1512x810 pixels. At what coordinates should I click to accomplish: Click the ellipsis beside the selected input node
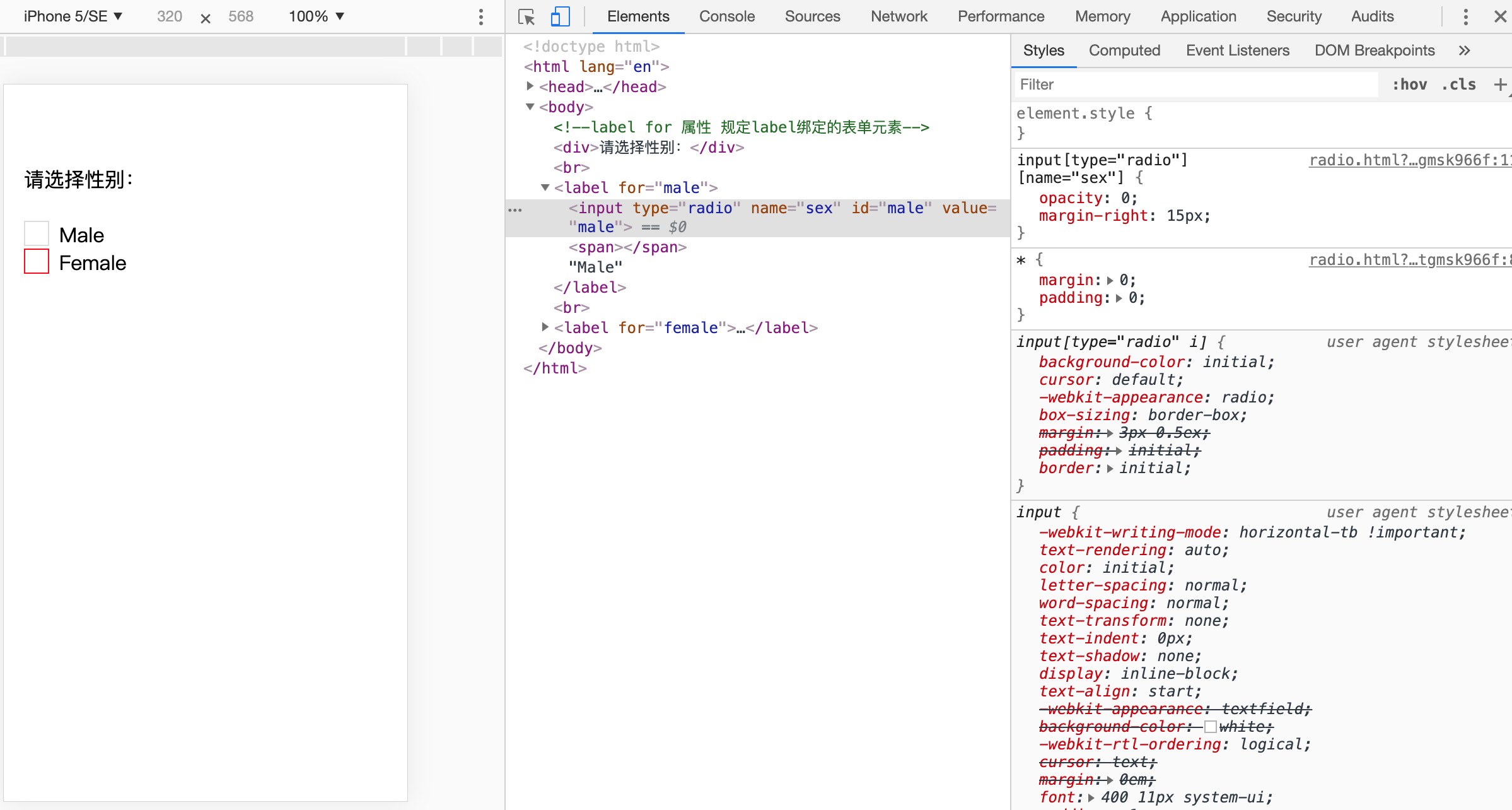pos(515,209)
